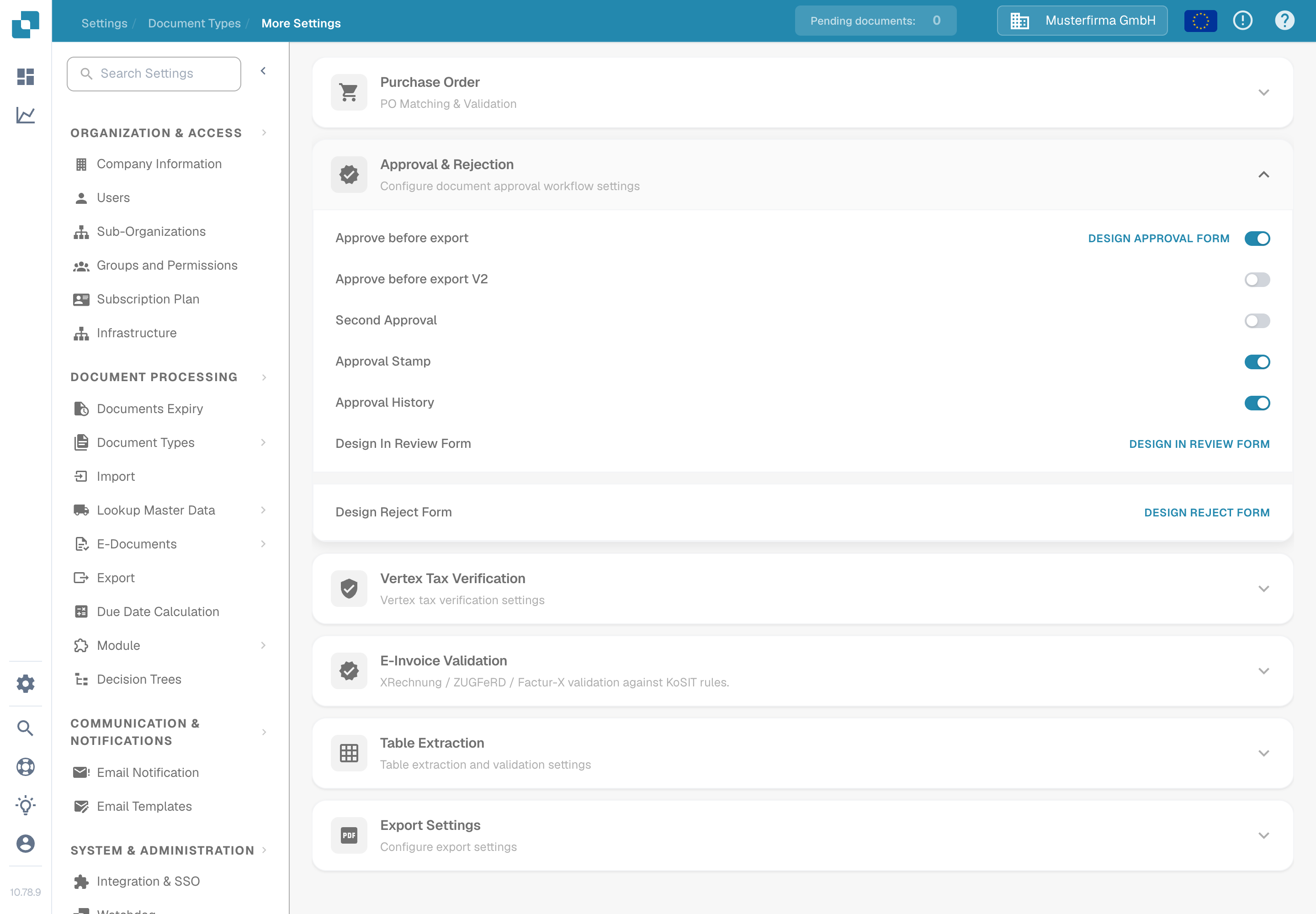
Task: Click the E-Invoice Validation badge icon
Action: click(x=349, y=670)
